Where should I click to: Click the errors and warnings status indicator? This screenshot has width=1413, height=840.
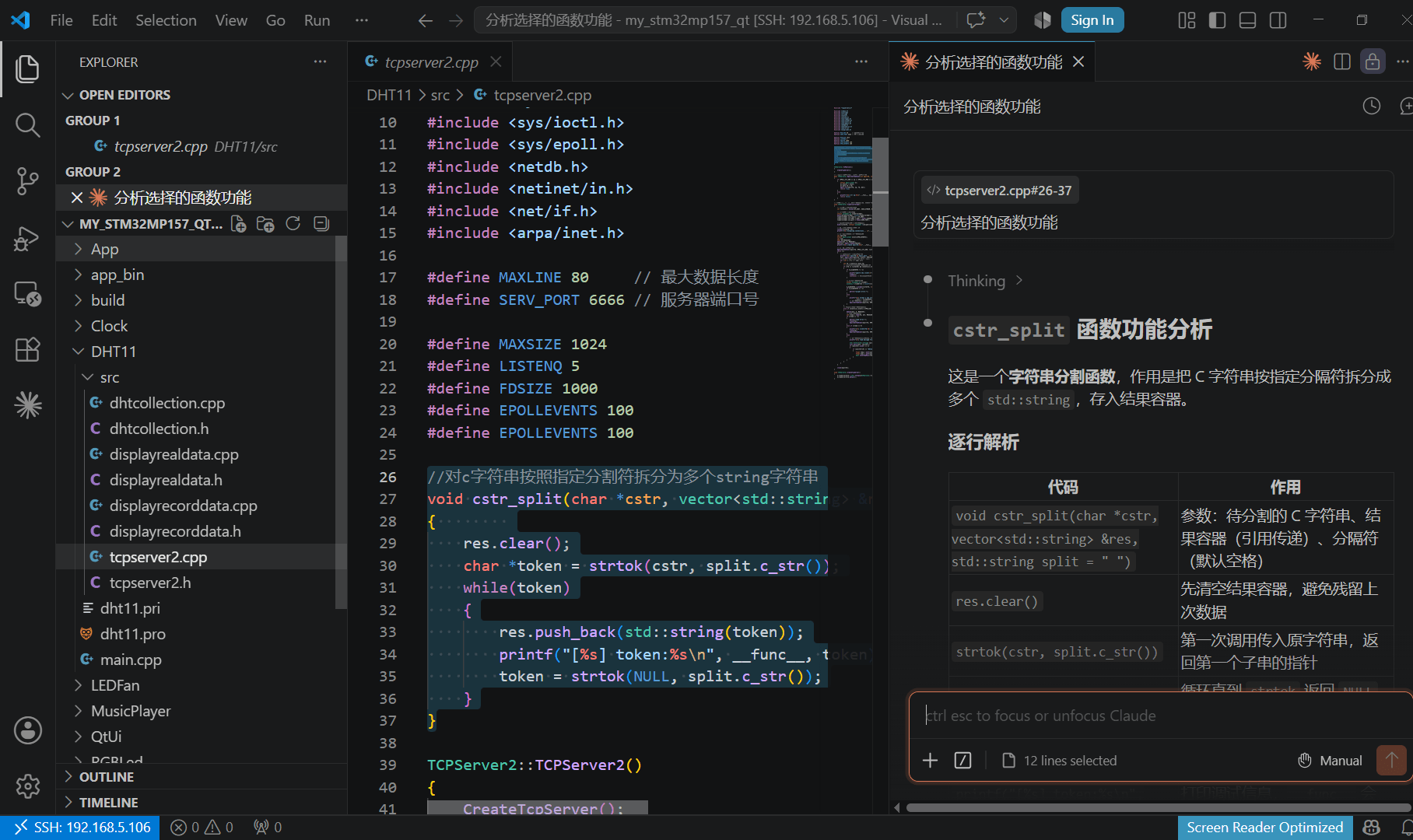point(202,828)
